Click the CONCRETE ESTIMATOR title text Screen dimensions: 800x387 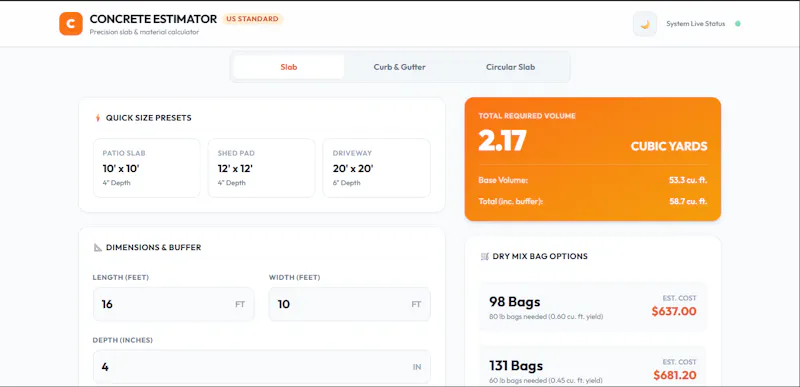(x=153, y=19)
